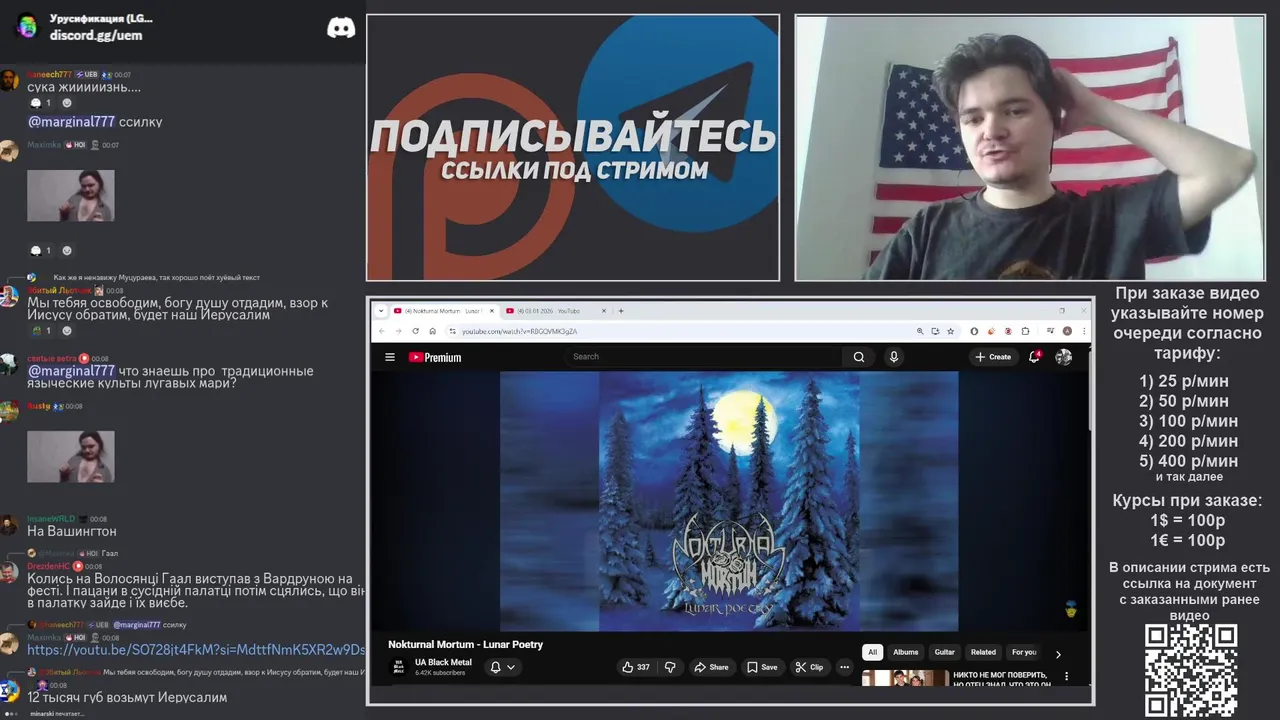Click the video title Nokturnal Mortum - Lunar Poetry

465,644
